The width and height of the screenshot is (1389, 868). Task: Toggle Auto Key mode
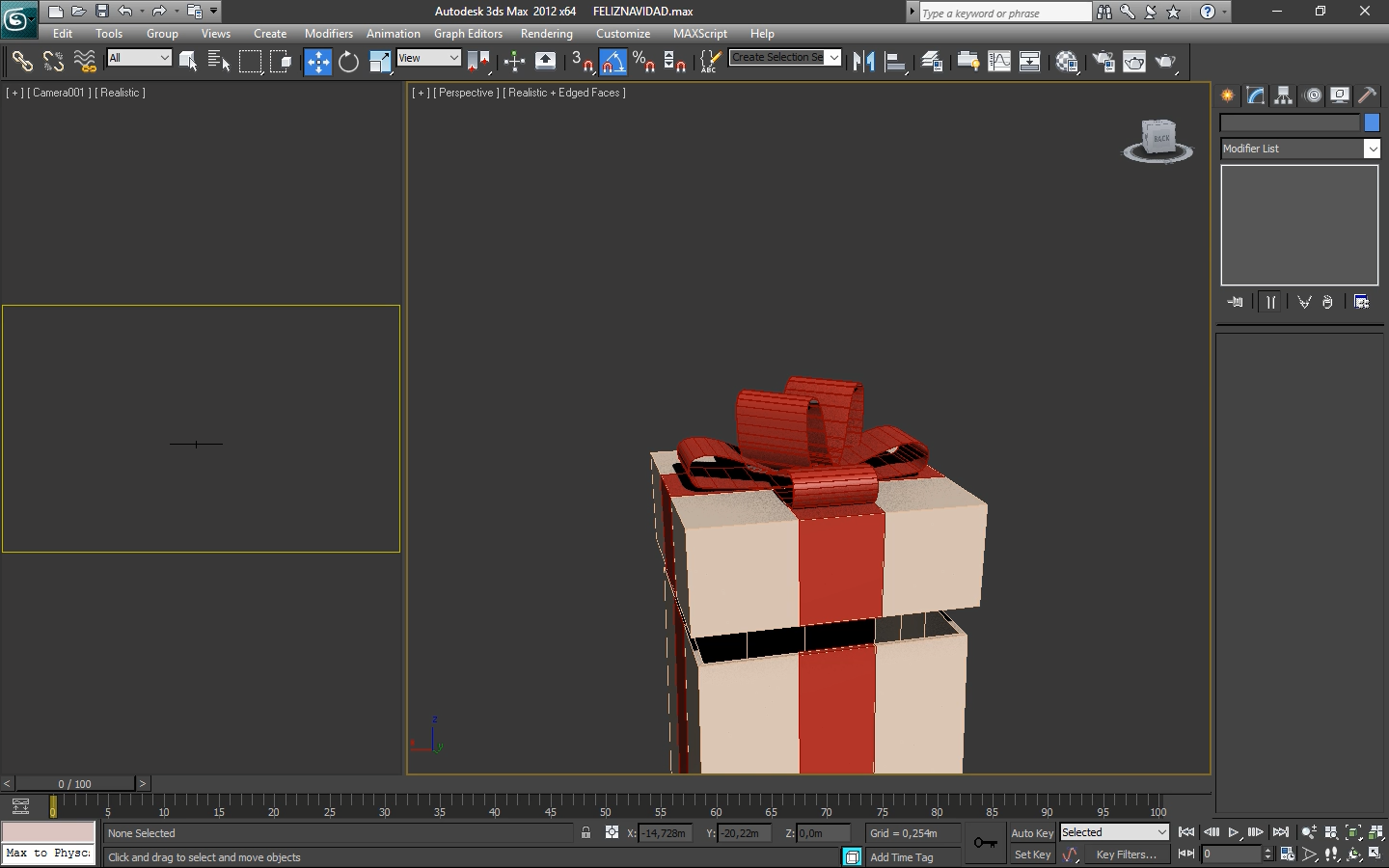pos(1032,833)
